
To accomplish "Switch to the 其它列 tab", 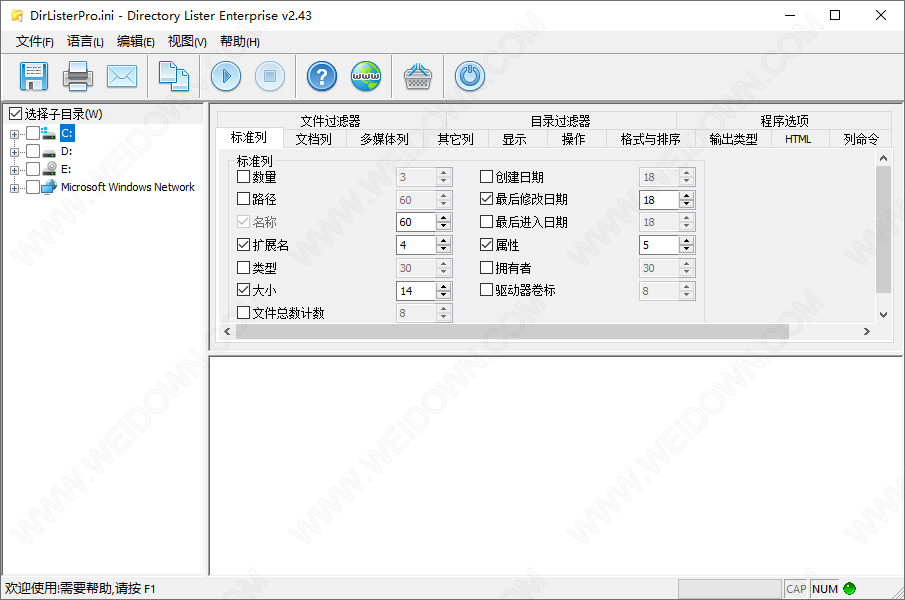I will pyautogui.click(x=455, y=139).
